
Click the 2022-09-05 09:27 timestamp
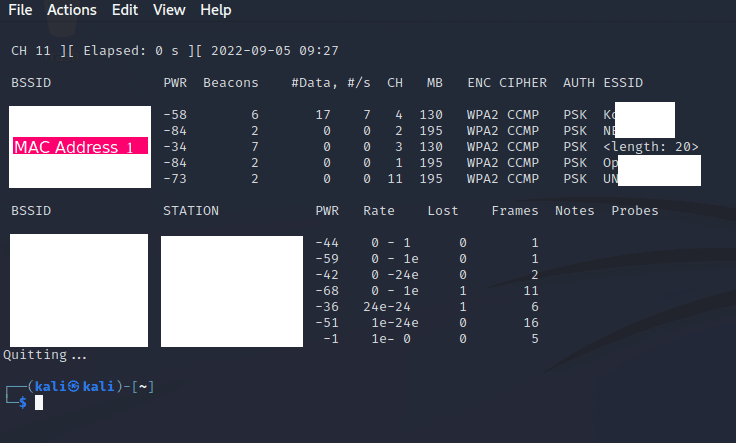pos(275,51)
